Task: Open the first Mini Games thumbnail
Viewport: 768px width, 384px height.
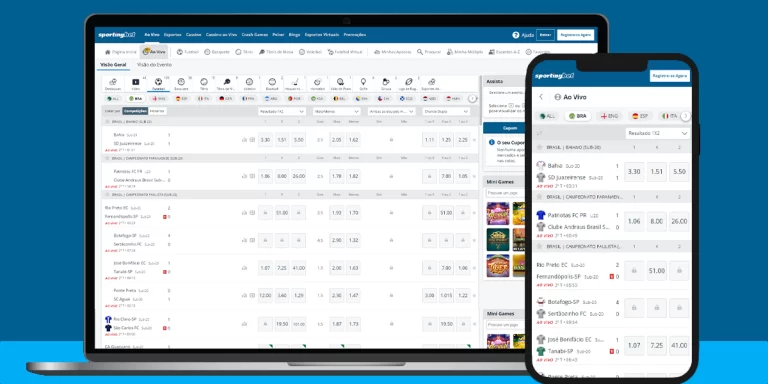Action: coord(498,213)
